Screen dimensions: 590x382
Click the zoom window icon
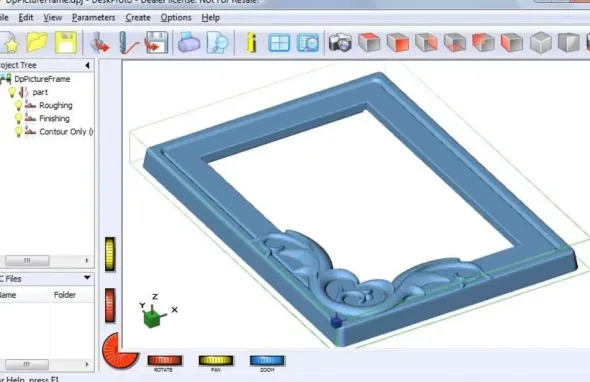coord(308,43)
